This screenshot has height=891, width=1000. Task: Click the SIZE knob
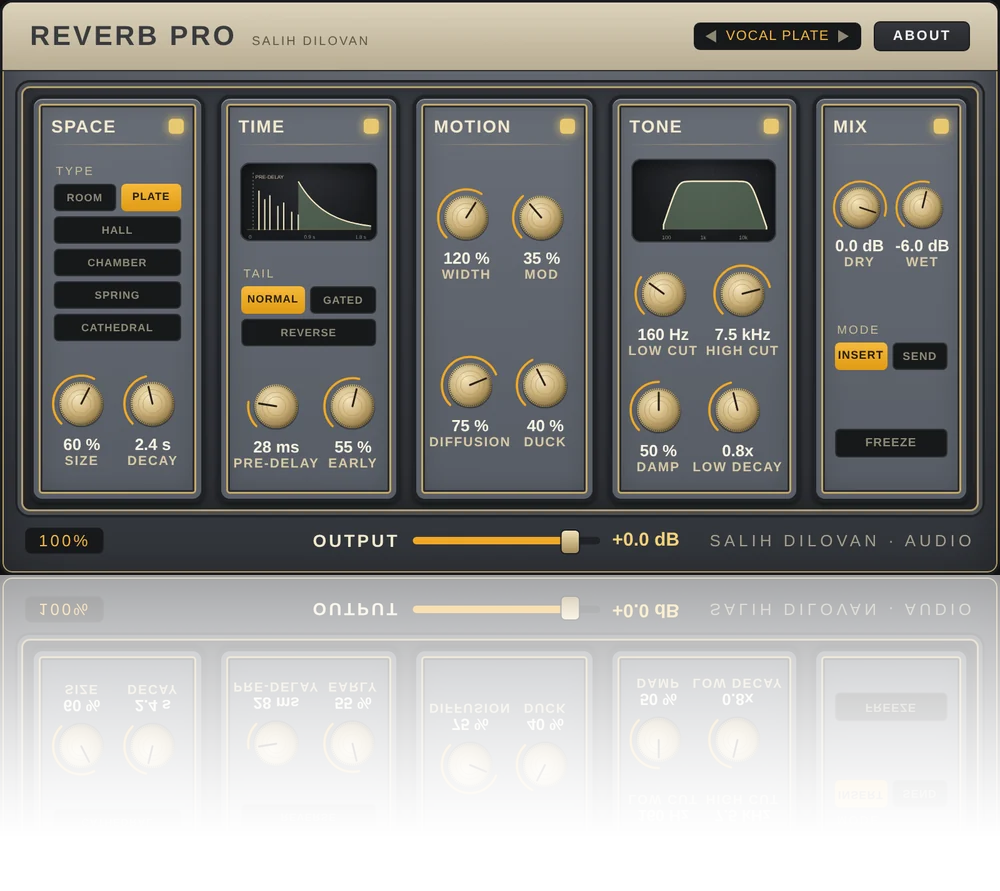[x=81, y=403]
